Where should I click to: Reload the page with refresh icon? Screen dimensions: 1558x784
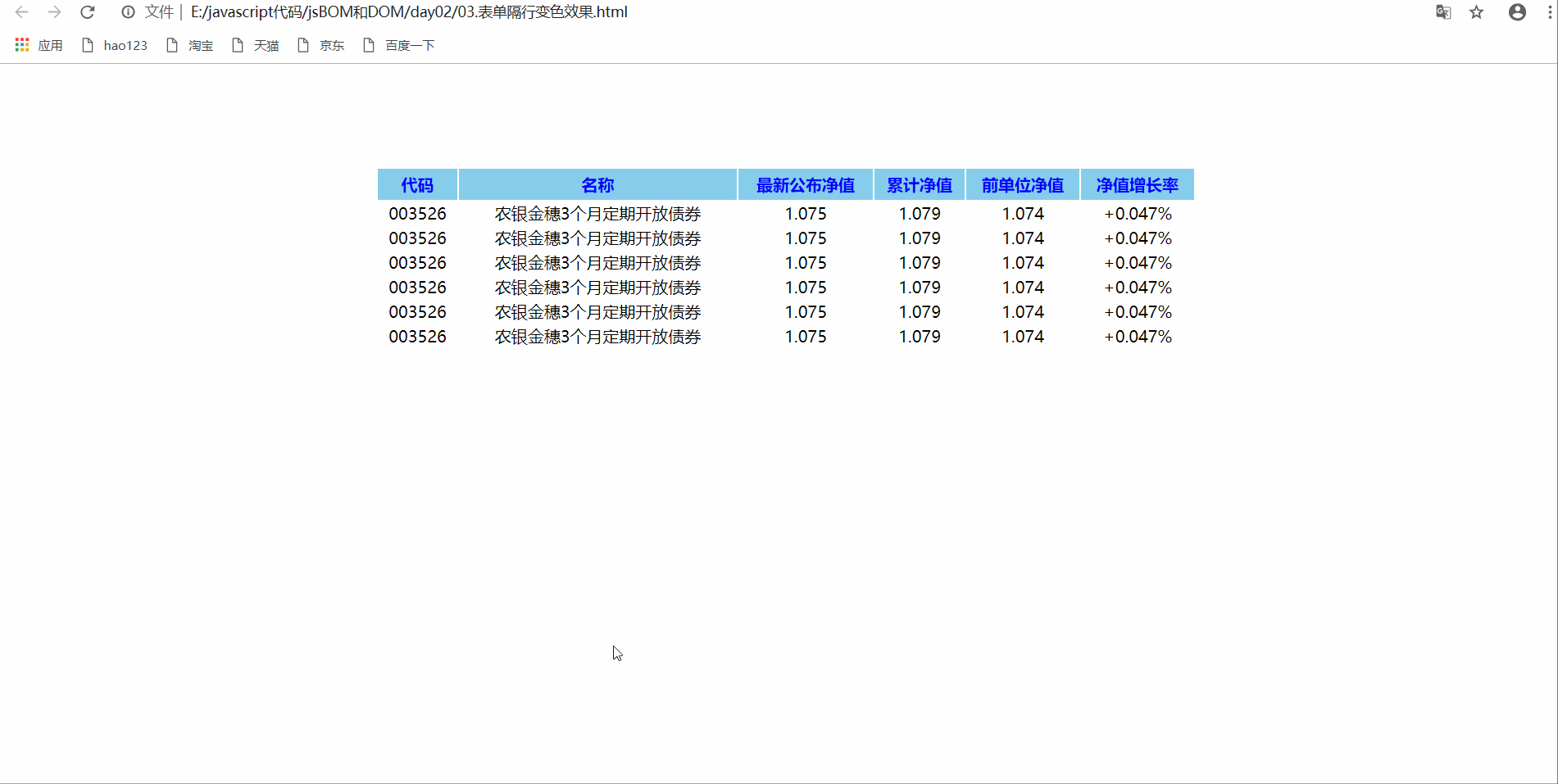[x=88, y=12]
